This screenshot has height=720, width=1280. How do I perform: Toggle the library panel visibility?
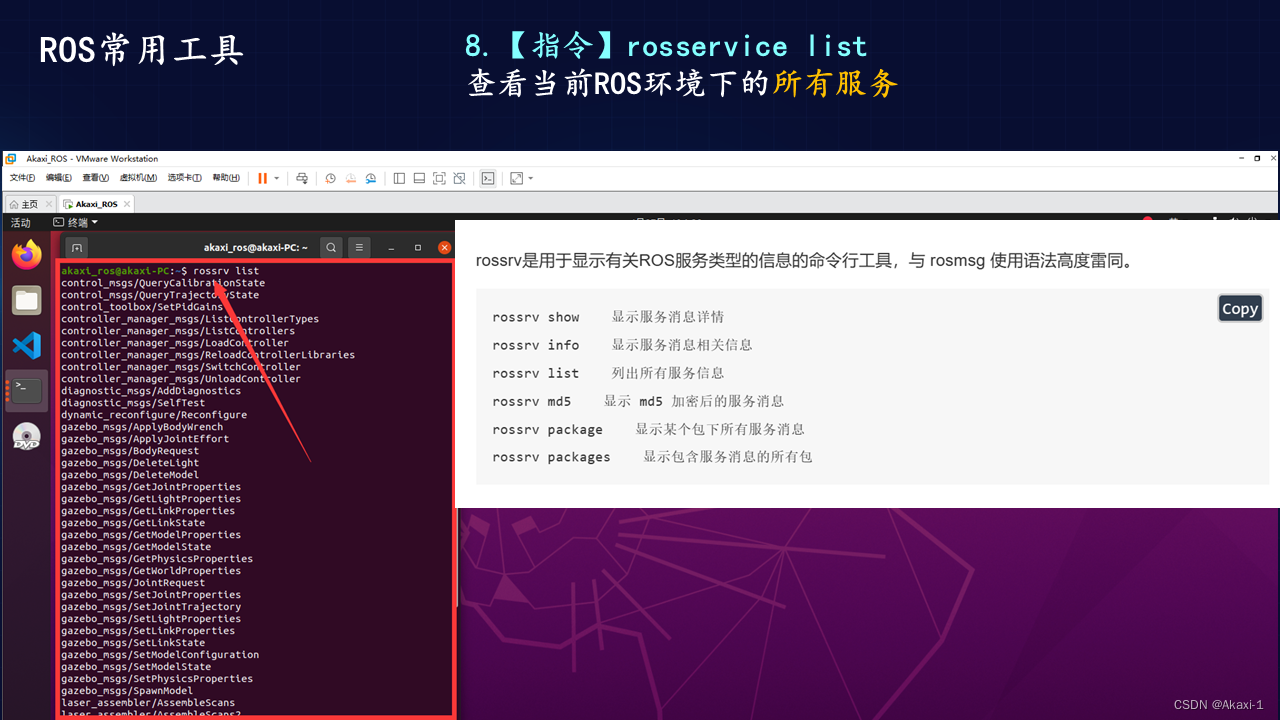pyautogui.click(x=399, y=178)
